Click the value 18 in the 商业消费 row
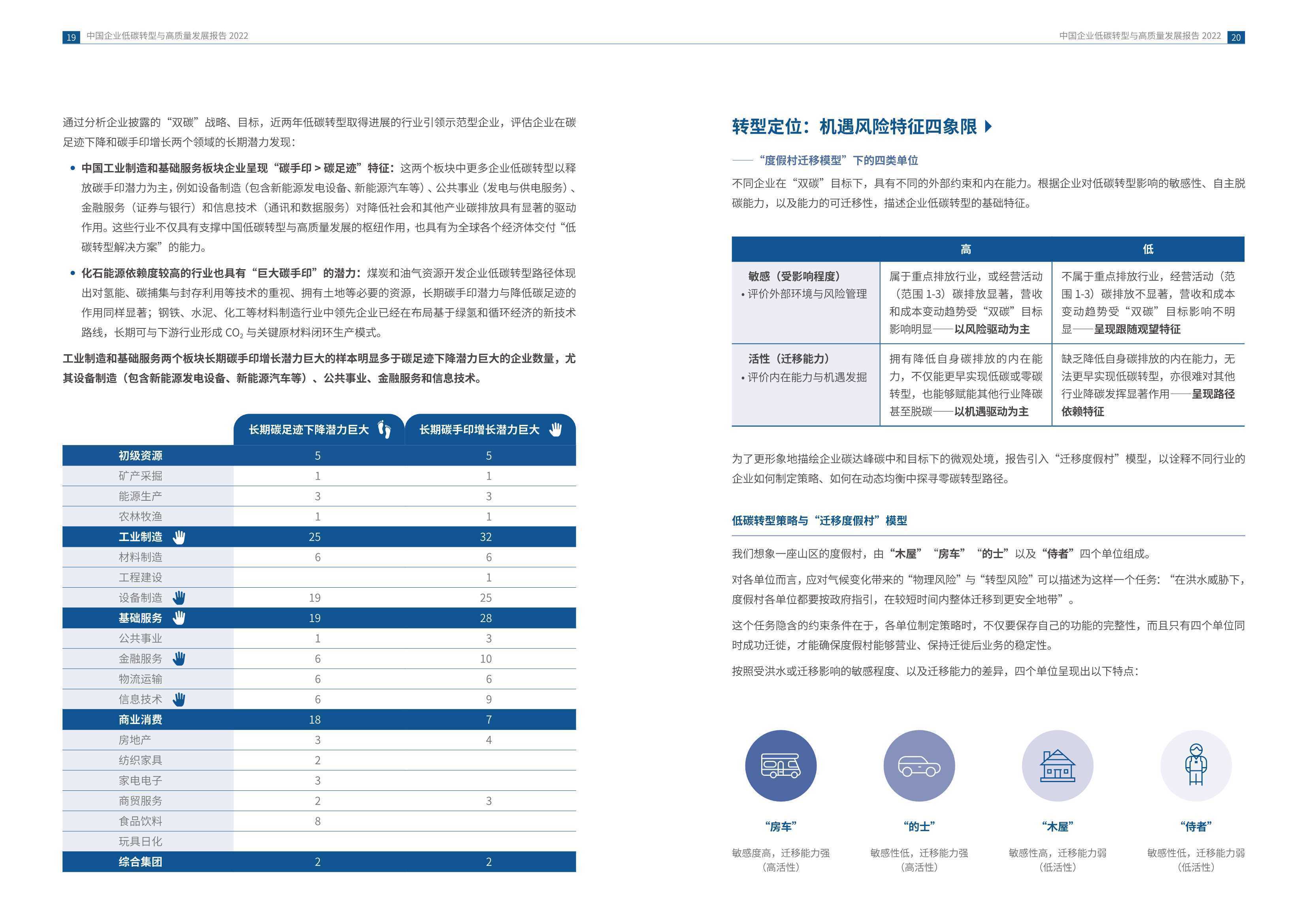The height and width of the screenshot is (924, 1307). [x=315, y=720]
